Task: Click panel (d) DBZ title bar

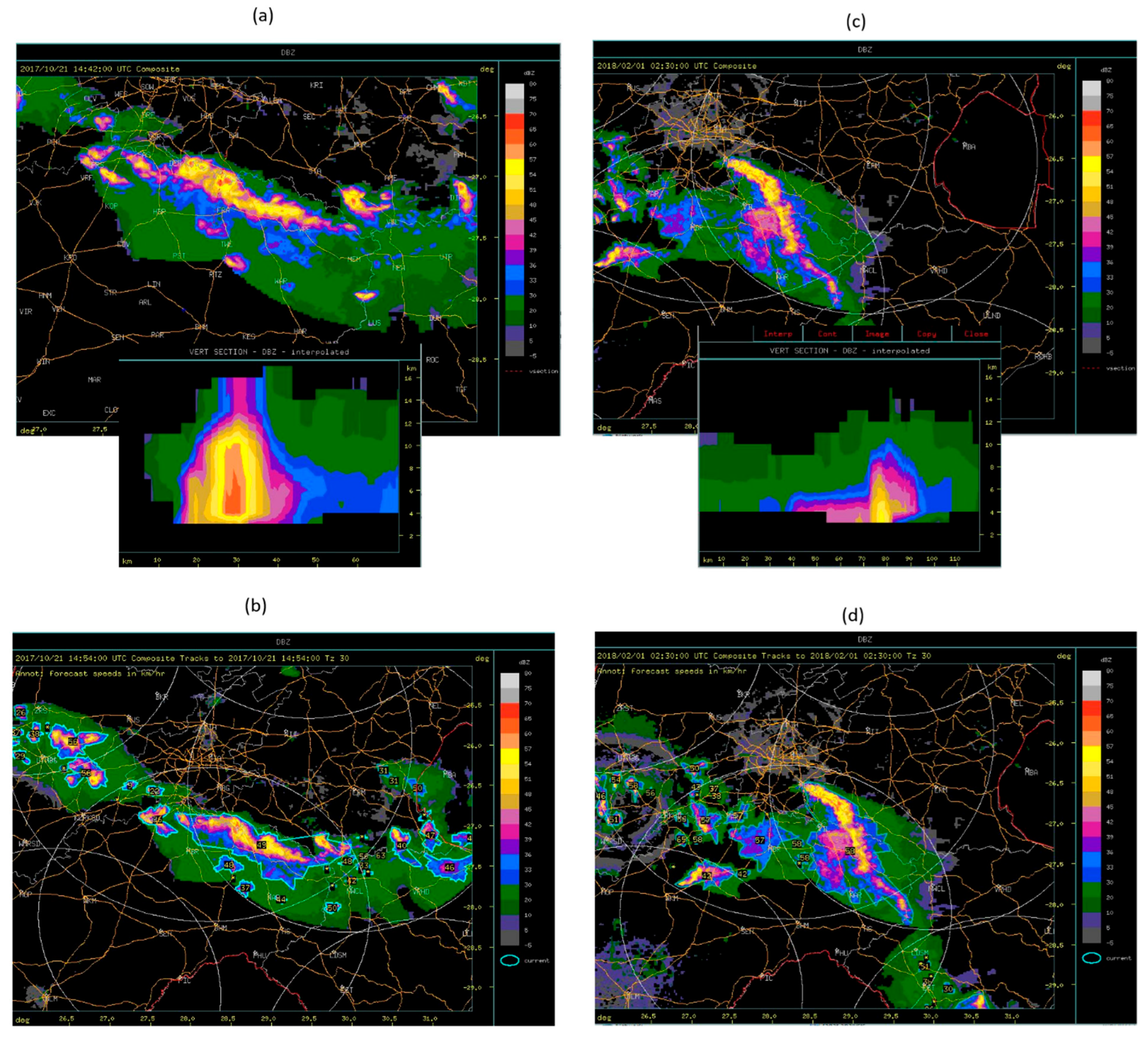Action: pyautogui.click(x=864, y=639)
